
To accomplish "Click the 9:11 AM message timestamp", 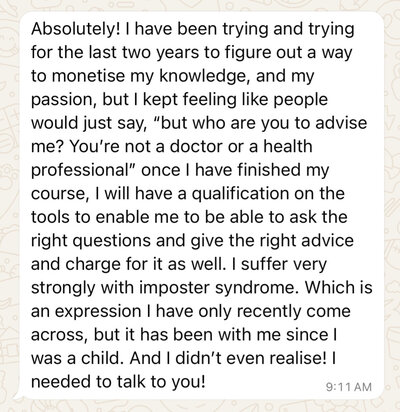I will click(348, 387).
